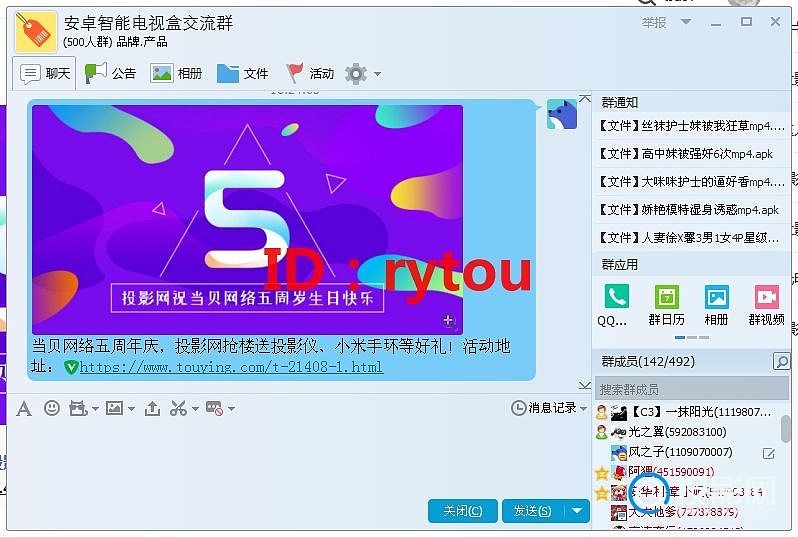This screenshot has height=537, width=798.
Task: Expand the settings gear dropdown arrow
Action: [x=377, y=74]
